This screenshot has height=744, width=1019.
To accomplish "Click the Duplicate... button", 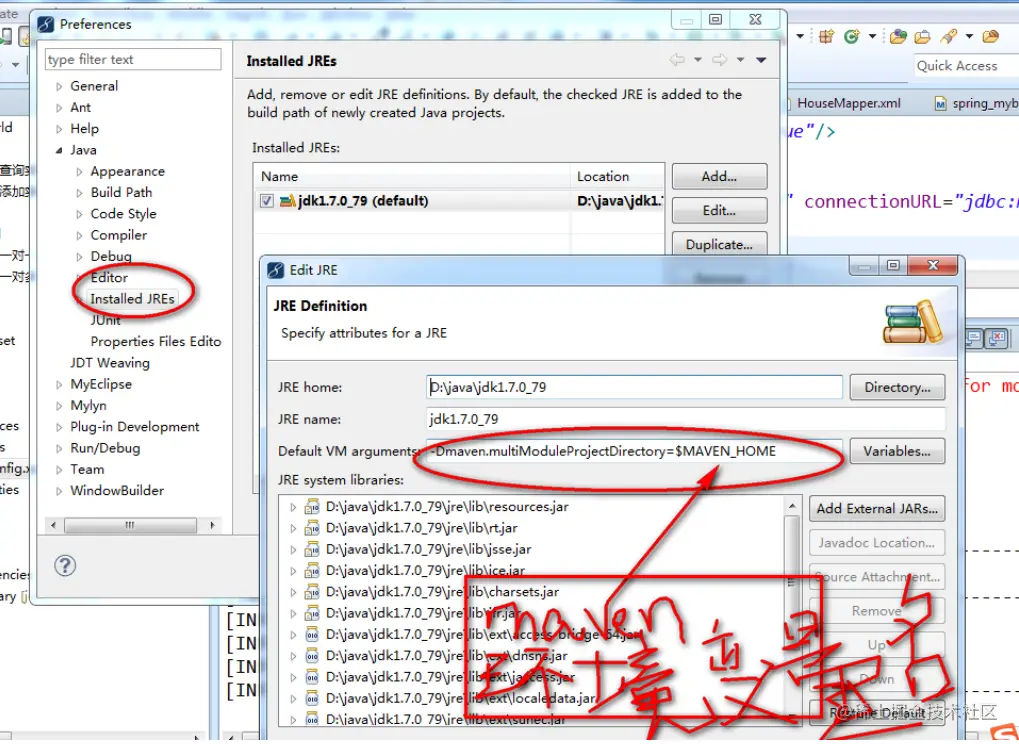I will click(x=719, y=245).
